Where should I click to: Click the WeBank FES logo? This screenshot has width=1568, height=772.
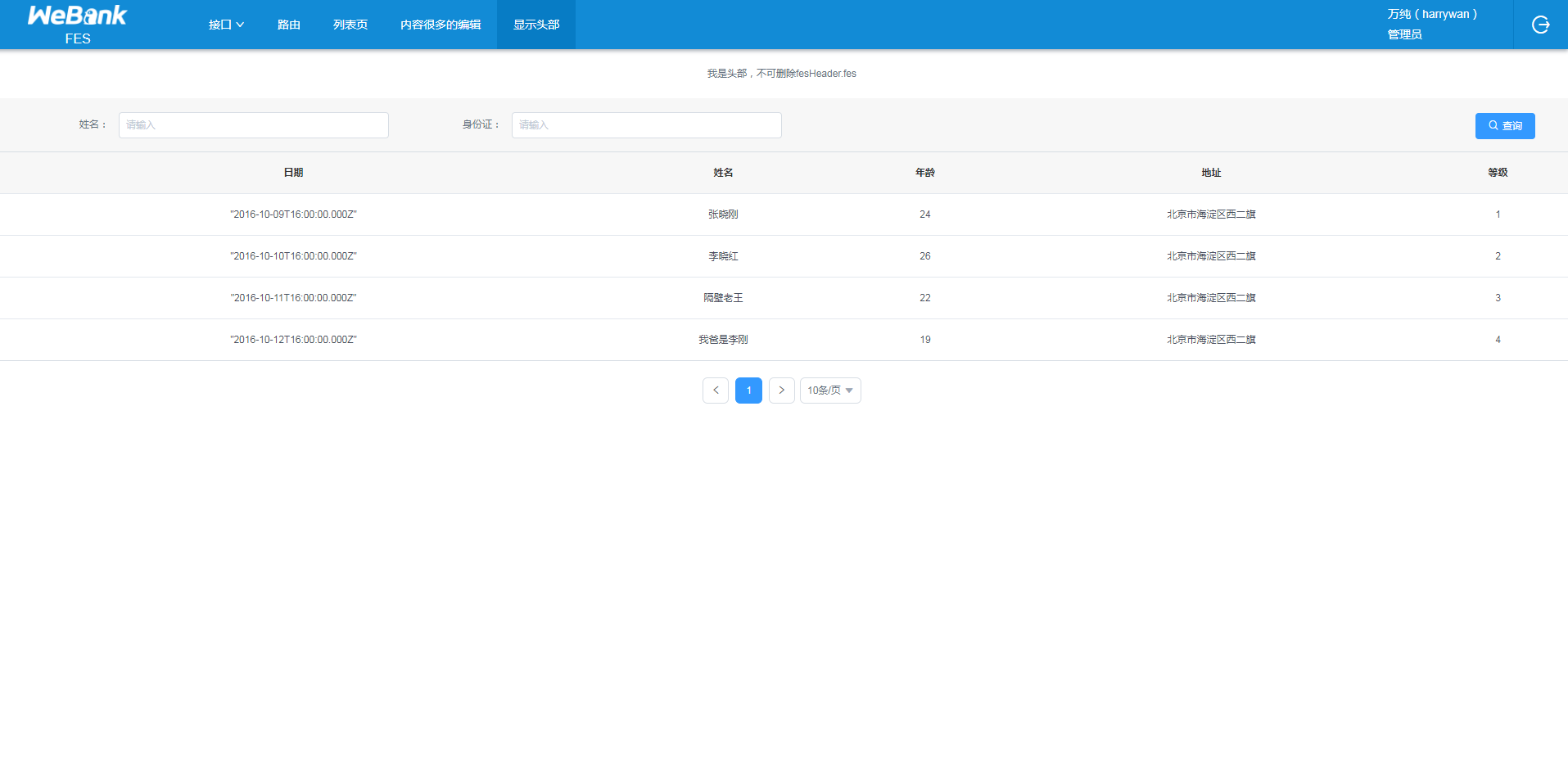(78, 25)
